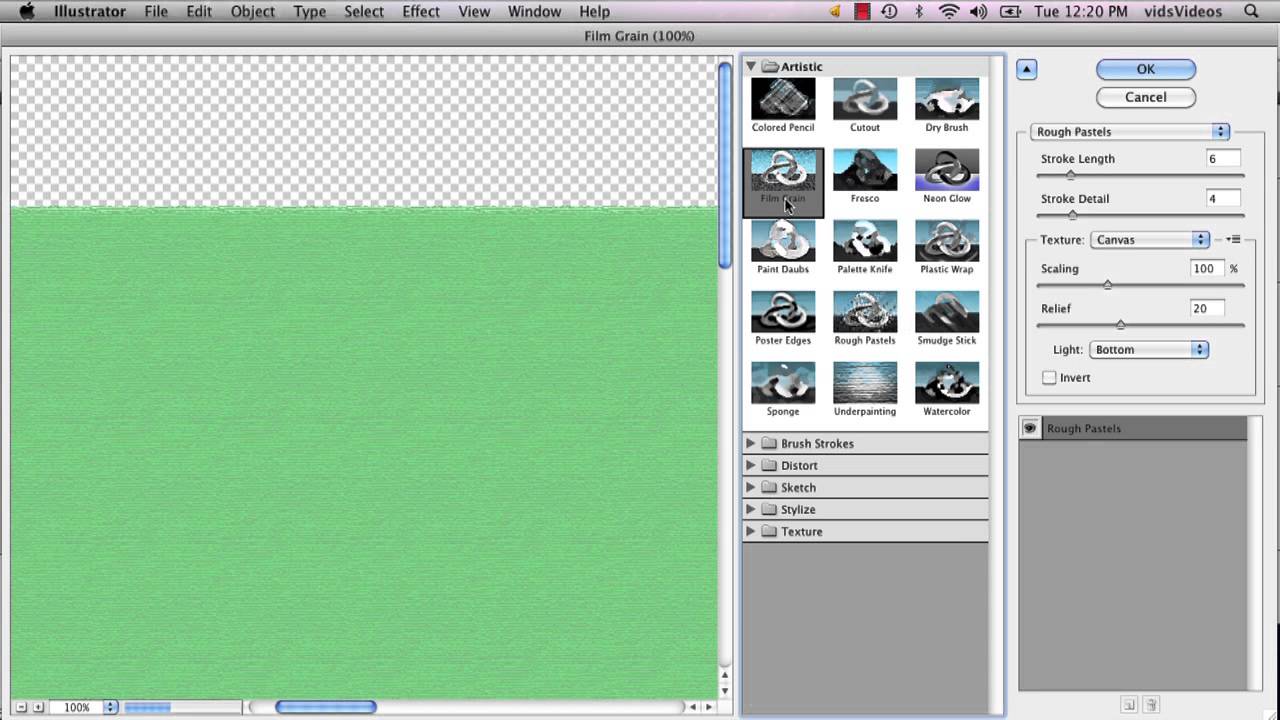This screenshot has height=720, width=1280.
Task: Collapse the filter thumbnail pane
Action: 1026,69
